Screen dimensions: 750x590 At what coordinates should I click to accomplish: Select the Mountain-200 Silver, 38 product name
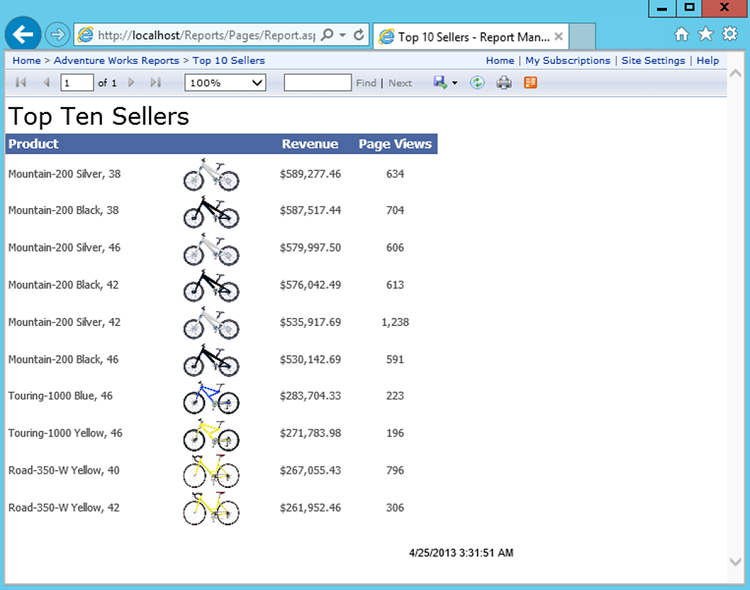64,174
